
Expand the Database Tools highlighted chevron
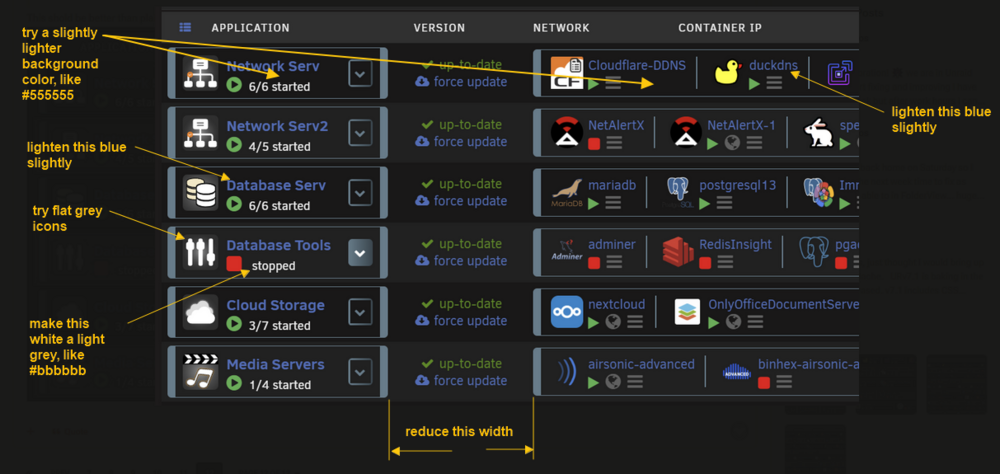tap(360, 253)
